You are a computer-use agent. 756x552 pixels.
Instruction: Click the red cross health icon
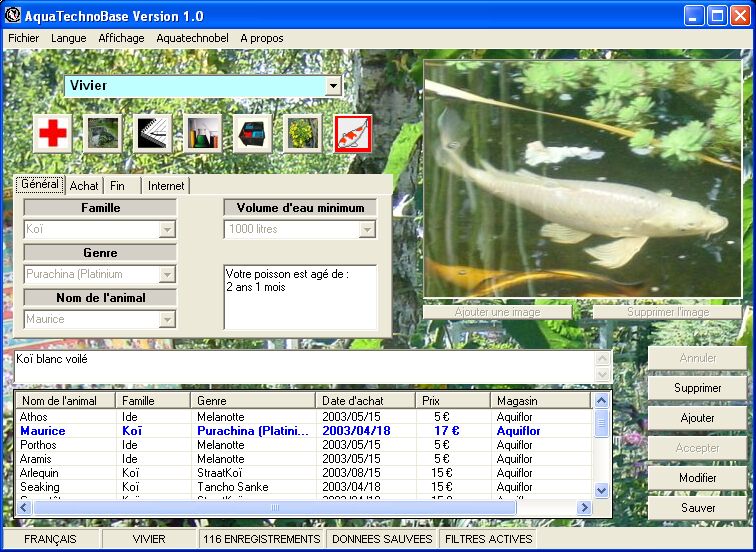[52, 133]
